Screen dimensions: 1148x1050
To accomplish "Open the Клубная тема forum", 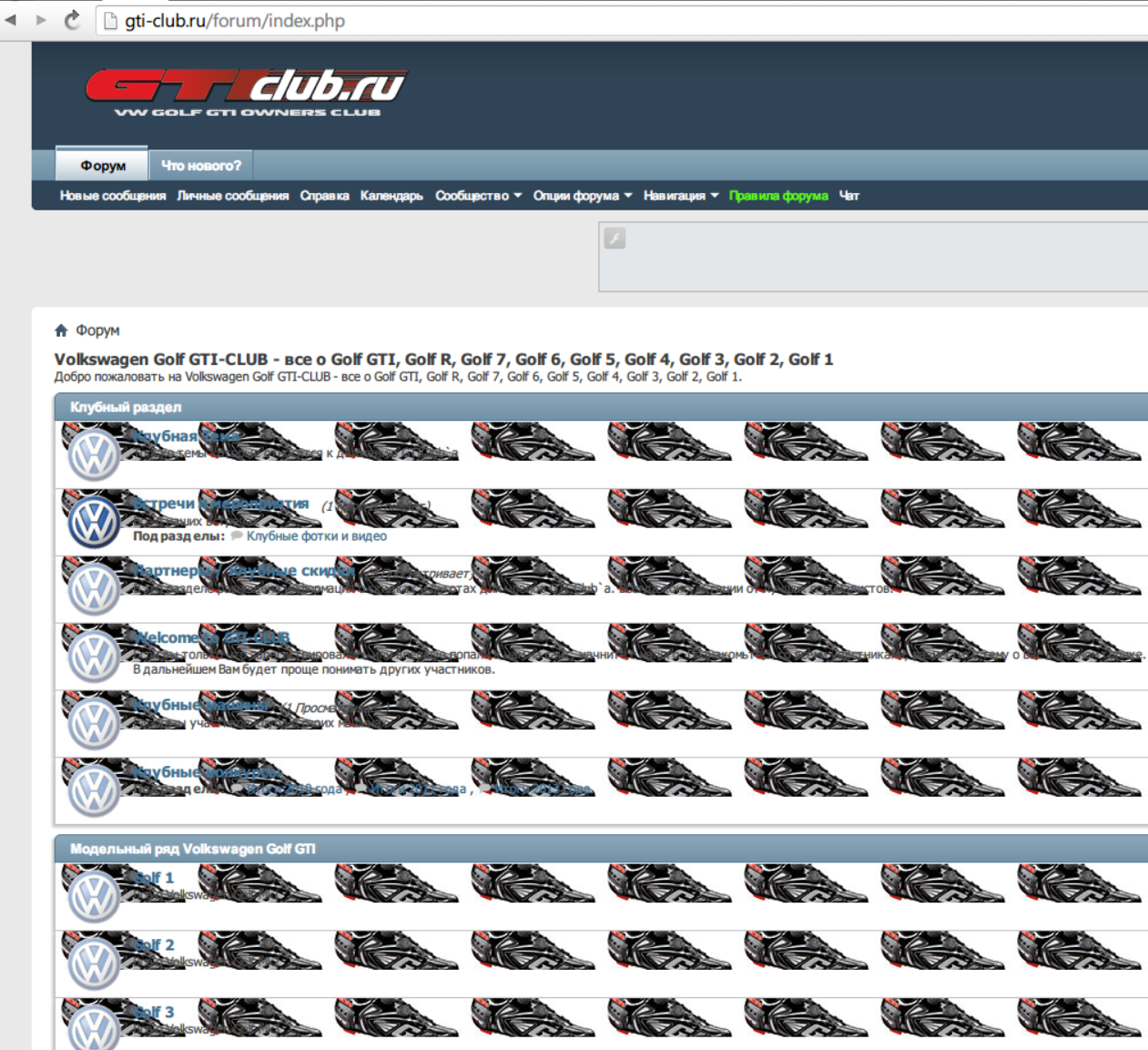I will (x=187, y=436).
